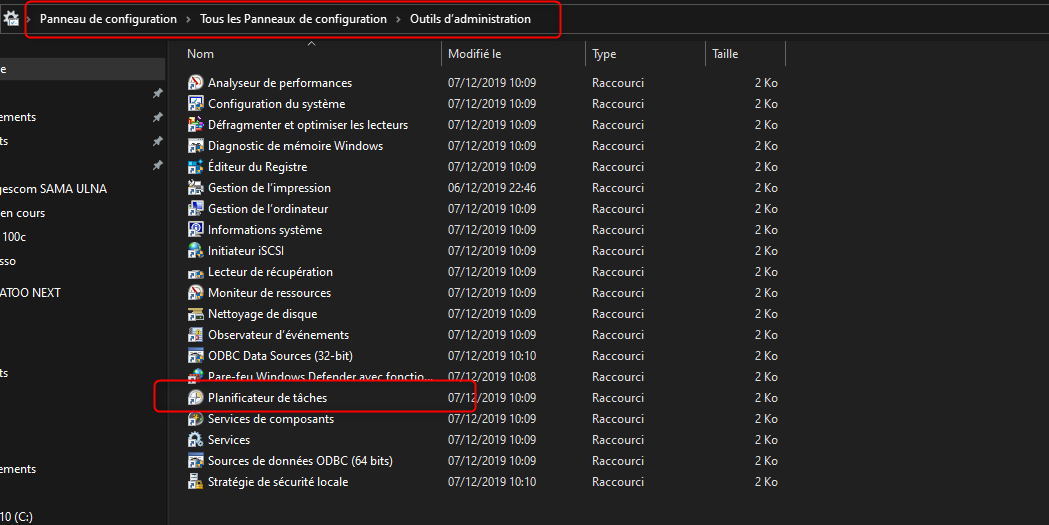
Task: Click the Planificateur de tâches icon
Action: coord(195,398)
